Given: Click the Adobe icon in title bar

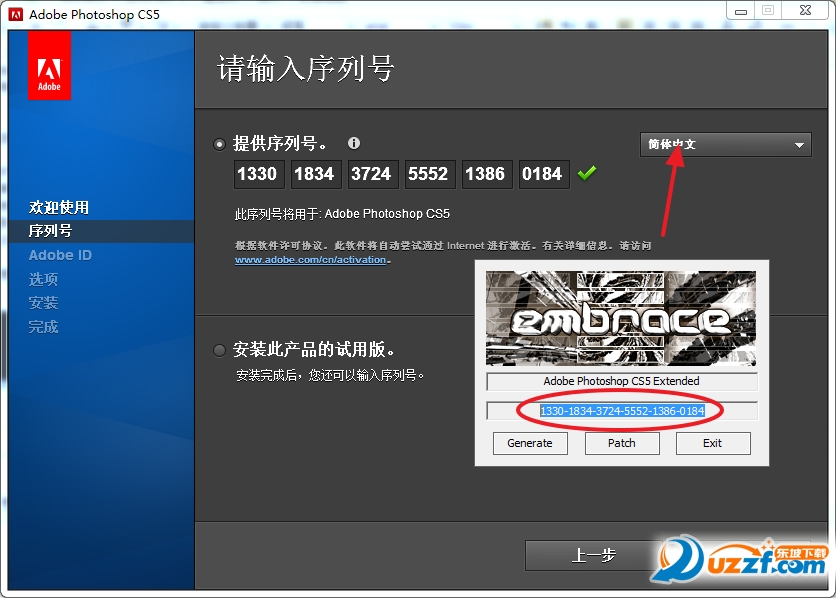Looking at the screenshot, I should click(x=16, y=14).
